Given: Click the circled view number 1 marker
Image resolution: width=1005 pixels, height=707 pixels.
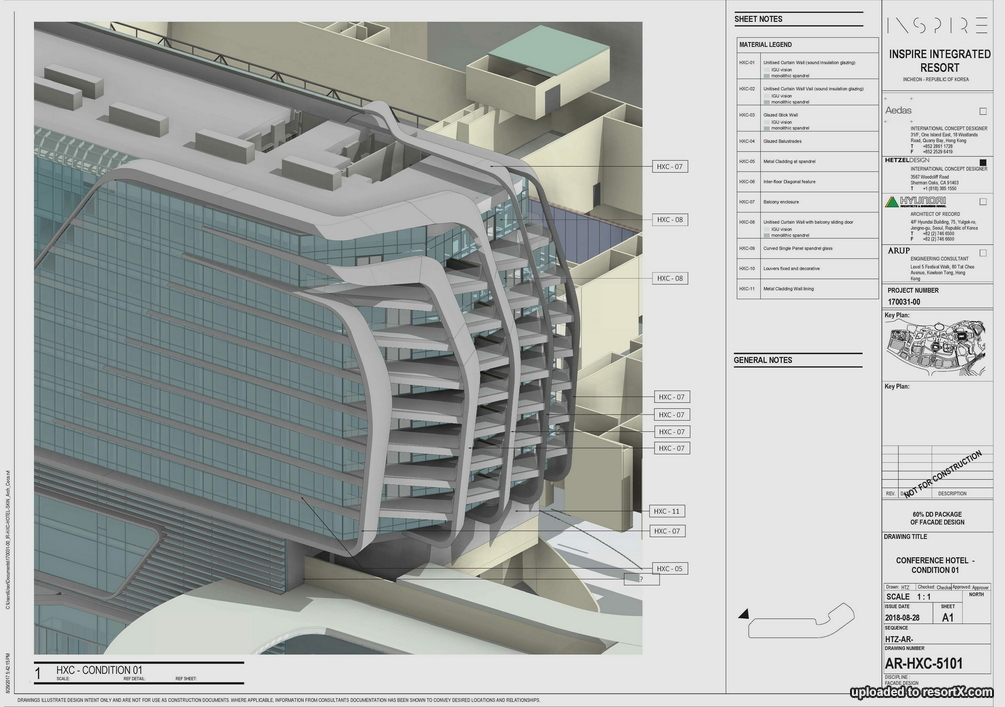Looking at the screenshot, I should [x=38, y=671].
